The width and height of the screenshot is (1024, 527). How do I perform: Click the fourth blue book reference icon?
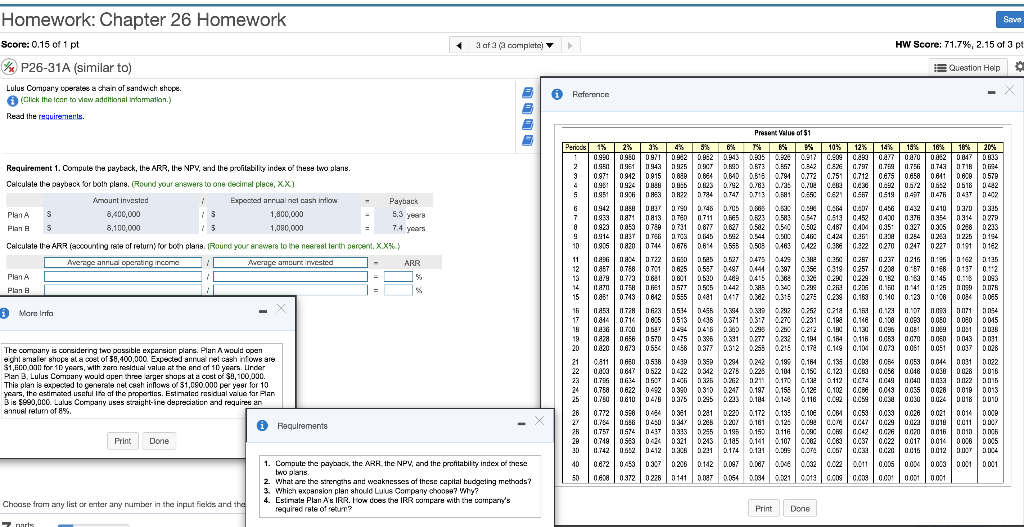point(526,139)
